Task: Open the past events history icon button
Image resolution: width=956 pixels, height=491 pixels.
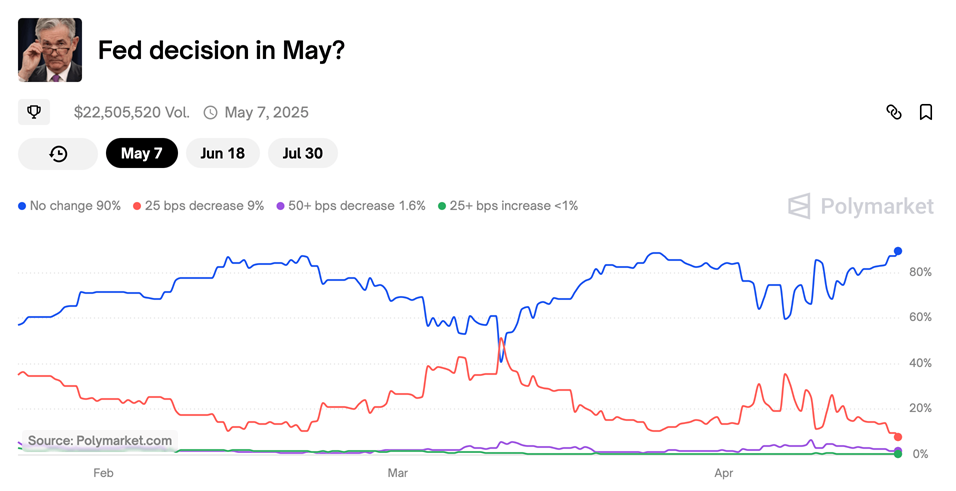Action: [58, 153]
